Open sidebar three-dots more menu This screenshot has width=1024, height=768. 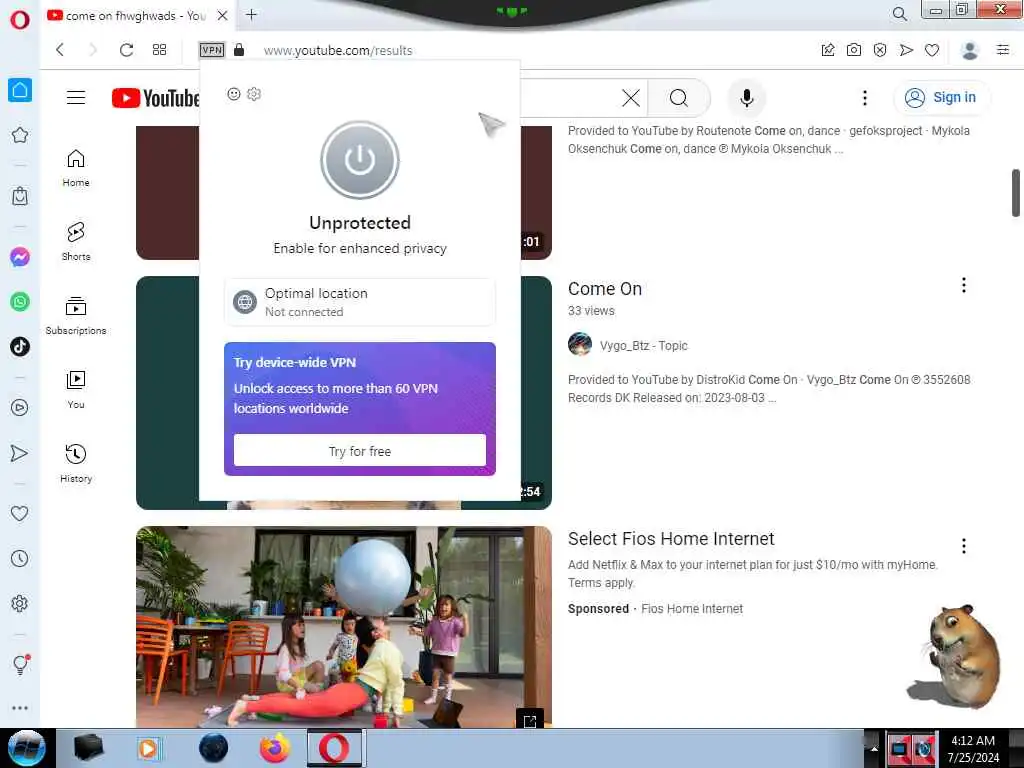[x=20, y=708]
